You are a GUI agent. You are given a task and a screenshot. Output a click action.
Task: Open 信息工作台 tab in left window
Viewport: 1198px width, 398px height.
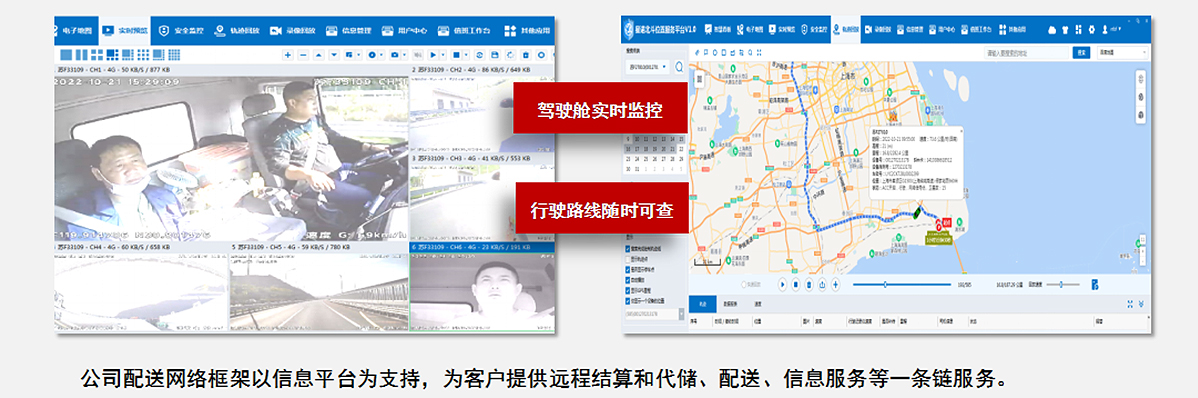pyautogui.click(x=464, y=31)
